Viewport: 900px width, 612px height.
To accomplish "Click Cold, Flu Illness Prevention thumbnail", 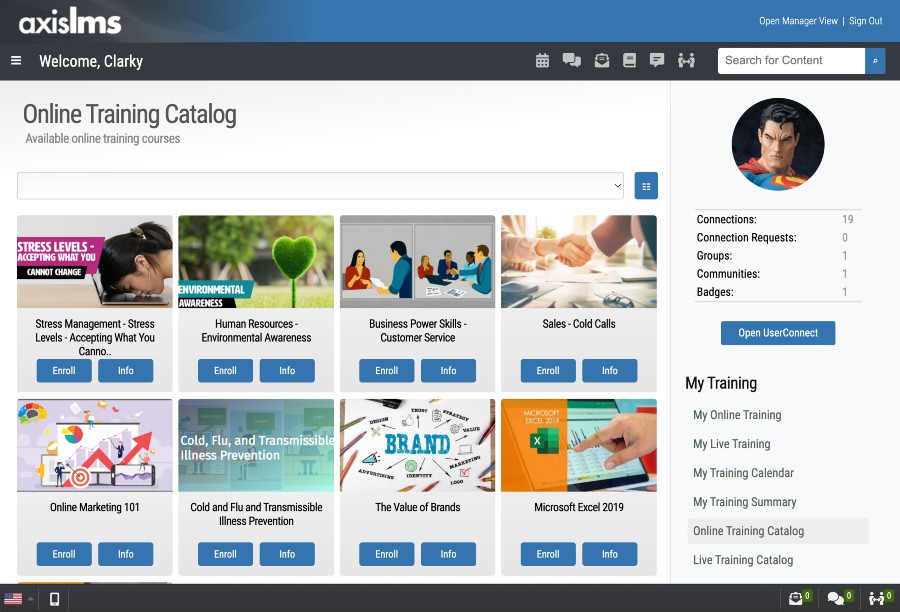I will (x=256, y=446).
